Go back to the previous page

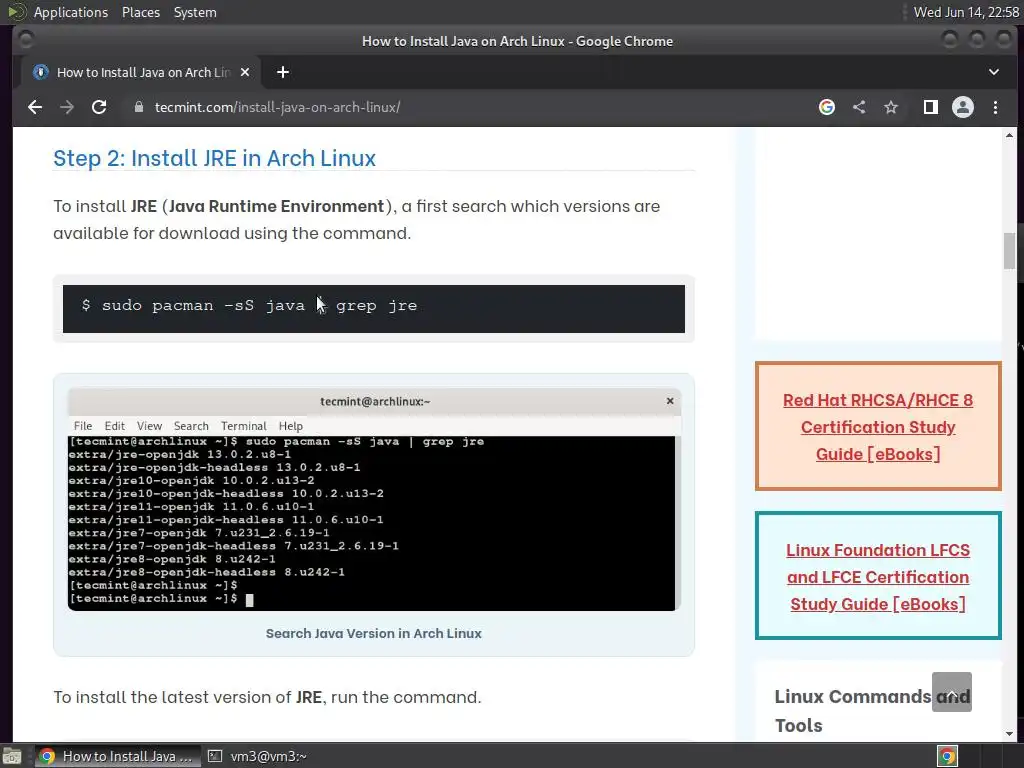35,107
